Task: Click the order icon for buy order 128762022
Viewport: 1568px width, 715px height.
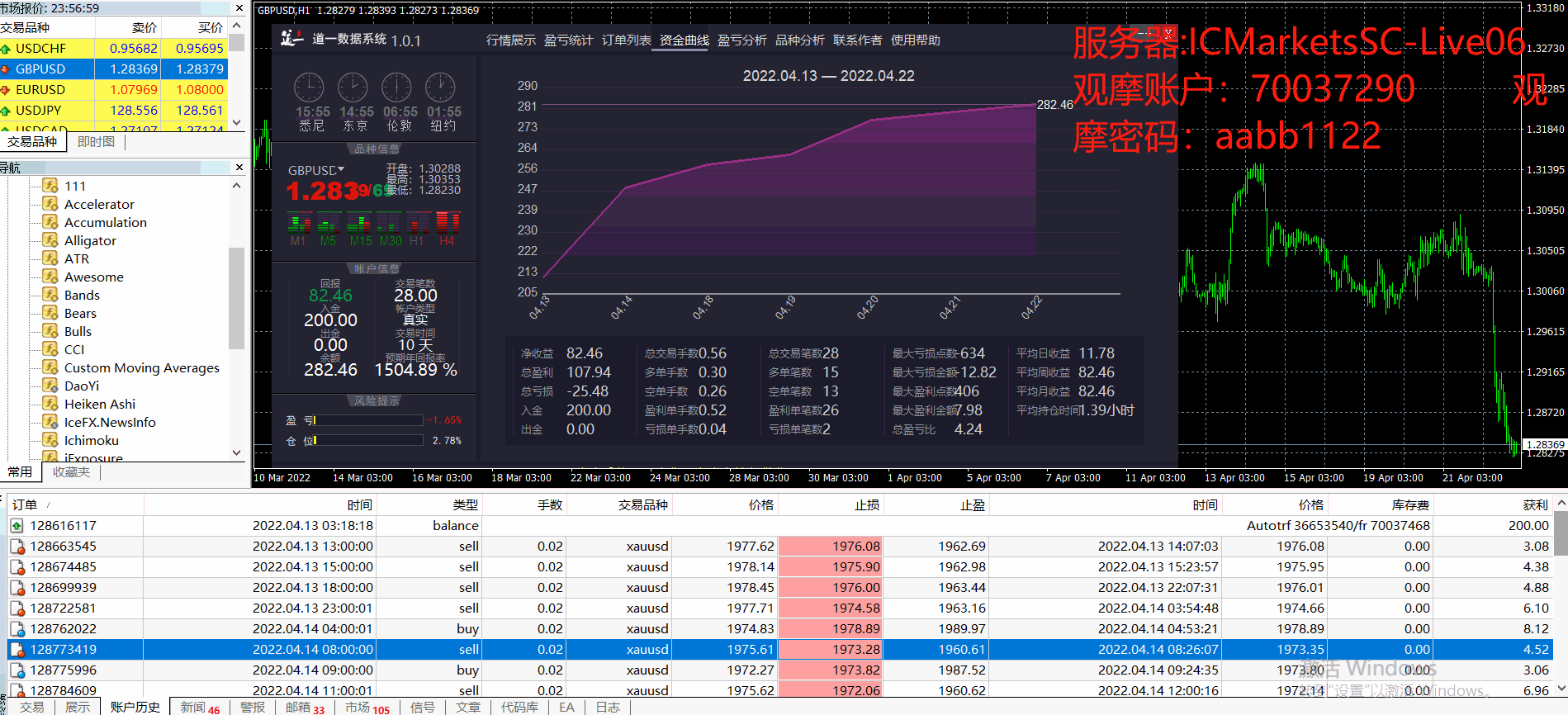Action: (x=17, y=629)
